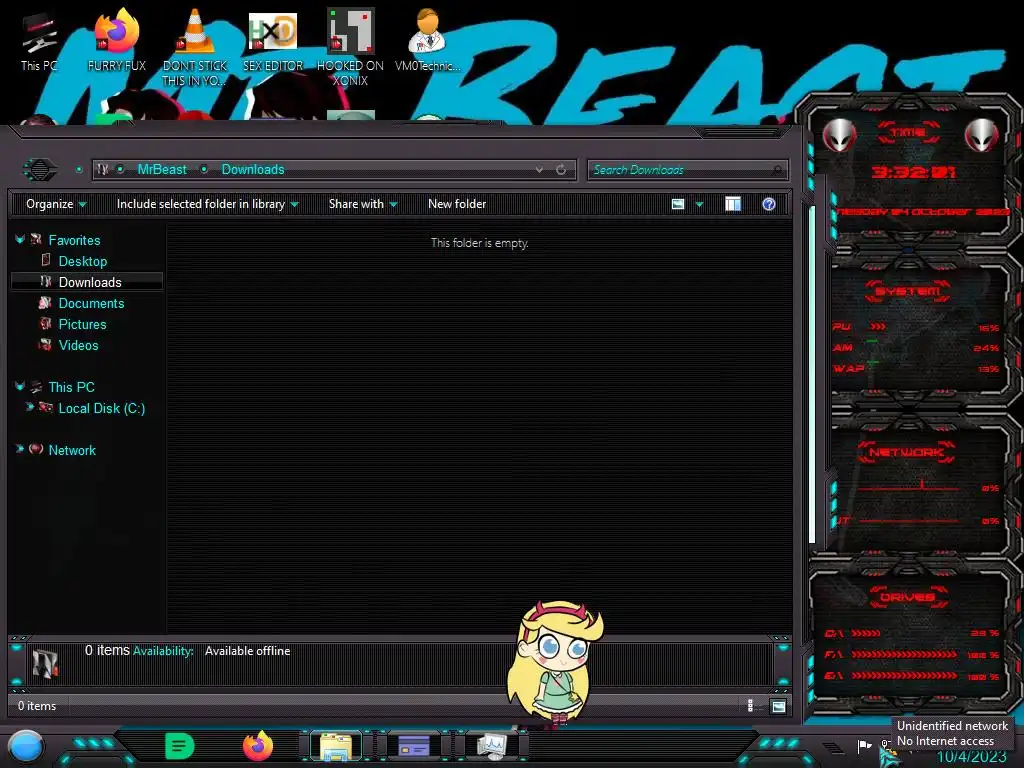Click the folder thumbnail in details pane
The width and height of the screenshot is (1024, 768).
tap(45, 664)
